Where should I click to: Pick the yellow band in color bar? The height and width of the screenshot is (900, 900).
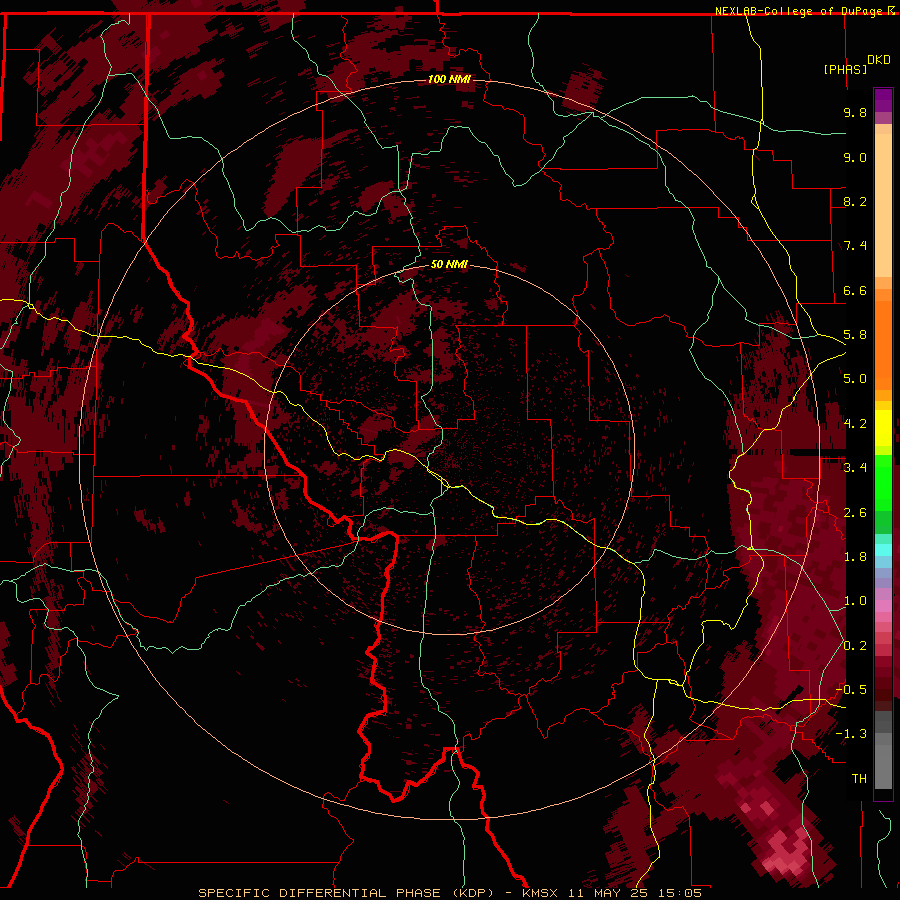(883, 428)
